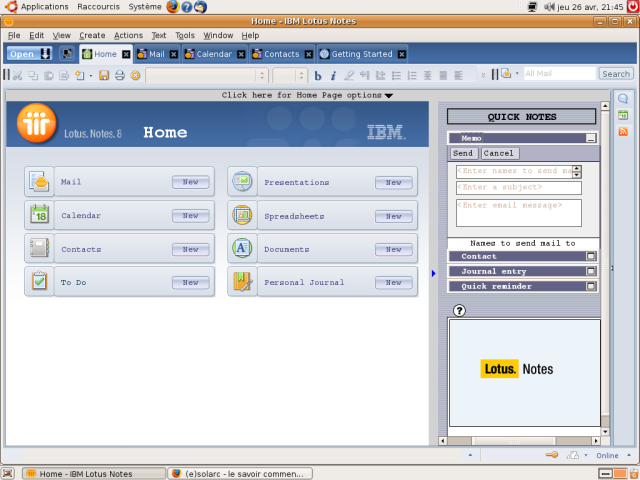Open the Home Page options dropdown
The height and width of the screenshot is (480, 640).
307,95
